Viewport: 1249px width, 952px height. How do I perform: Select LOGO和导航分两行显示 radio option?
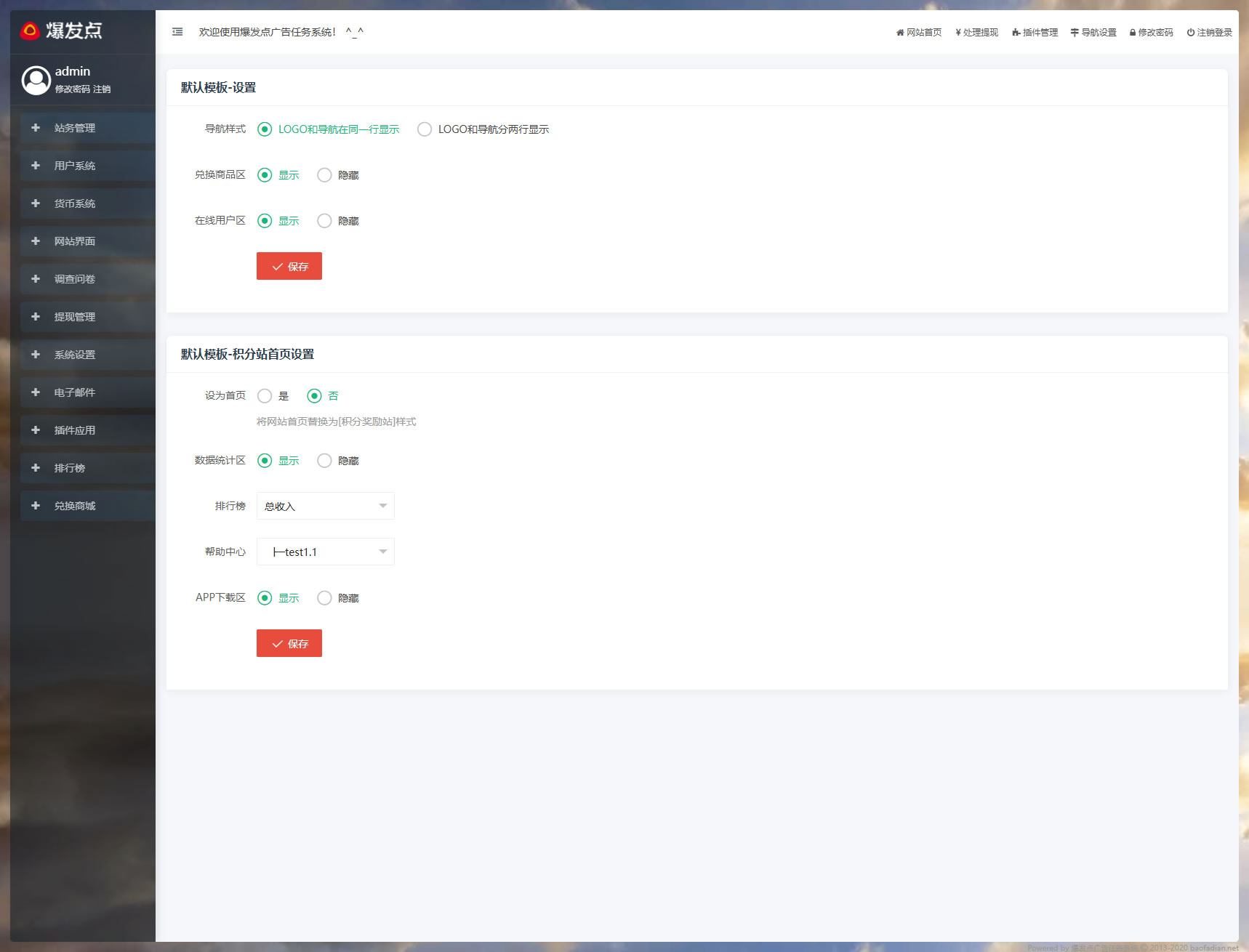(425, 129)
